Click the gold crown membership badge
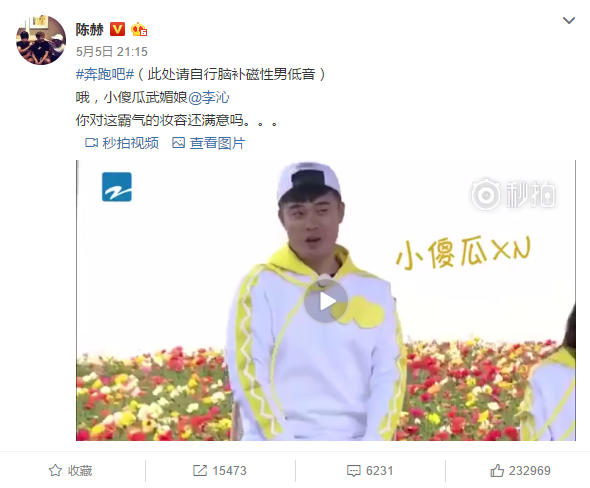The height and width of the screenshot is (488, 590). (139, 29)
